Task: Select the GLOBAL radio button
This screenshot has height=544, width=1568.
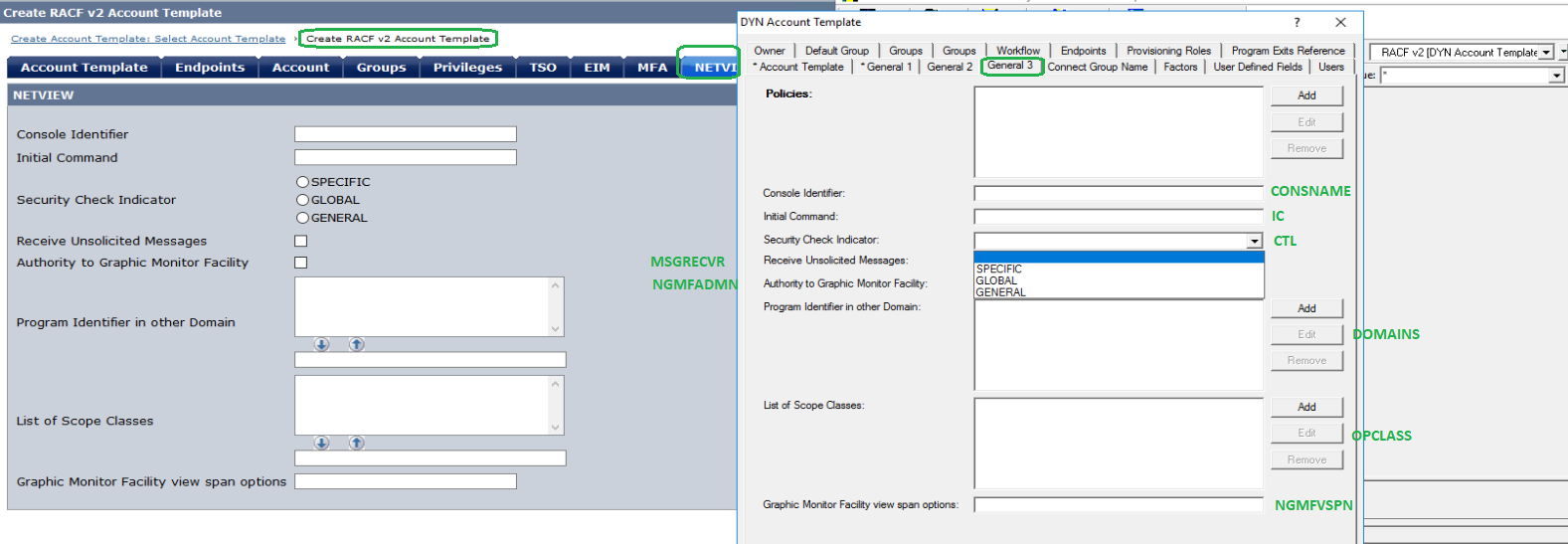Action: click(x=302, y=200)
